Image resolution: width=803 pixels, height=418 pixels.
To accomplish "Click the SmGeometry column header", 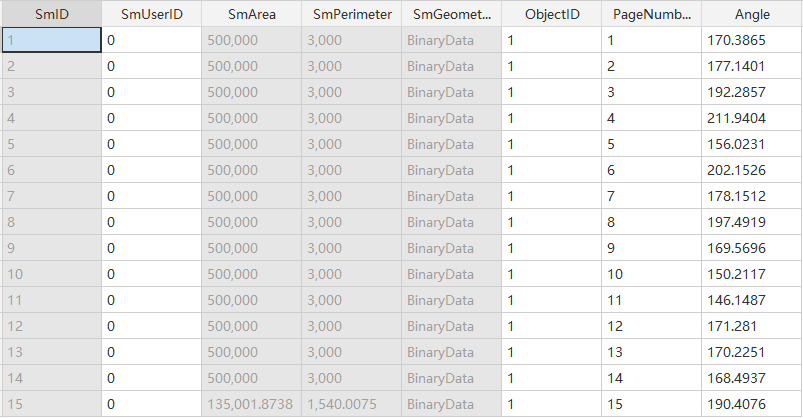I will pyautogui.click(x=451, y=14).
